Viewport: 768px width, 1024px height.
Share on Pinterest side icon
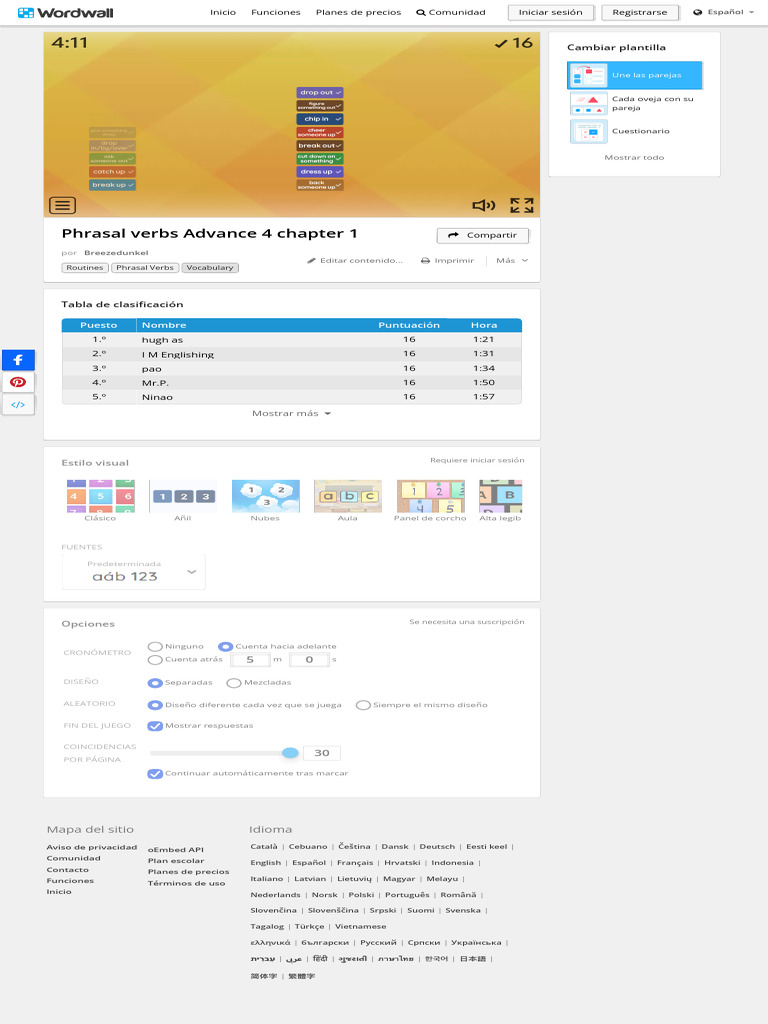[18, 382]
